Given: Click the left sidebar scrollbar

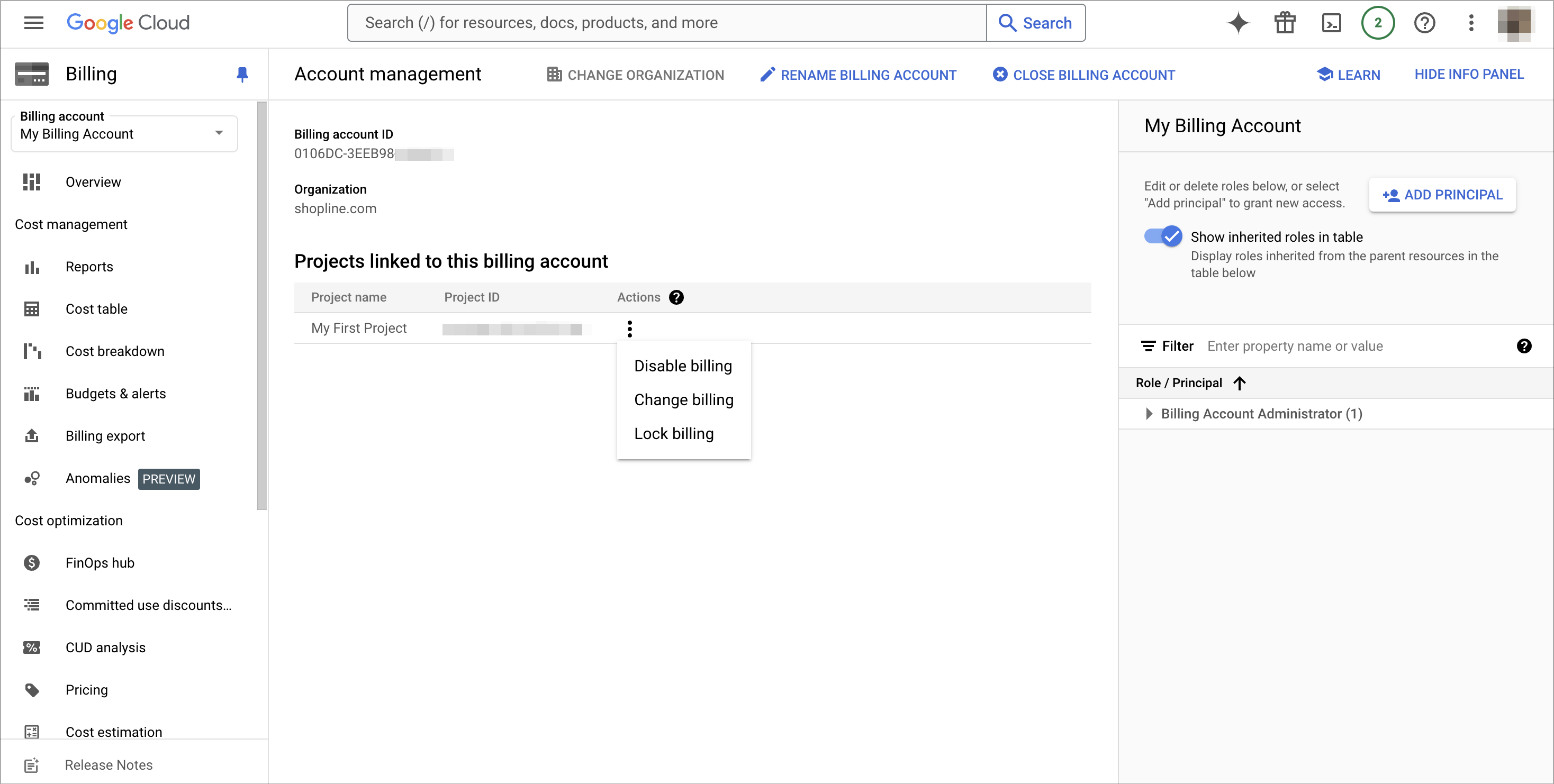Looking at the screenshot, I should tap(261, 306).
